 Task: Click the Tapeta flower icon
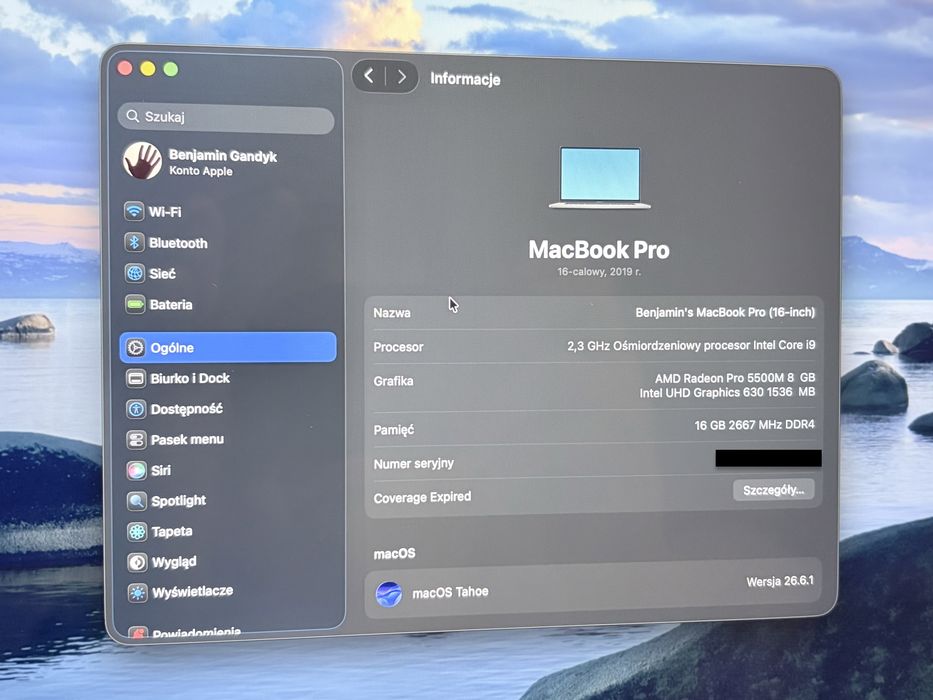pyautogui.click(x=137, y=532)
